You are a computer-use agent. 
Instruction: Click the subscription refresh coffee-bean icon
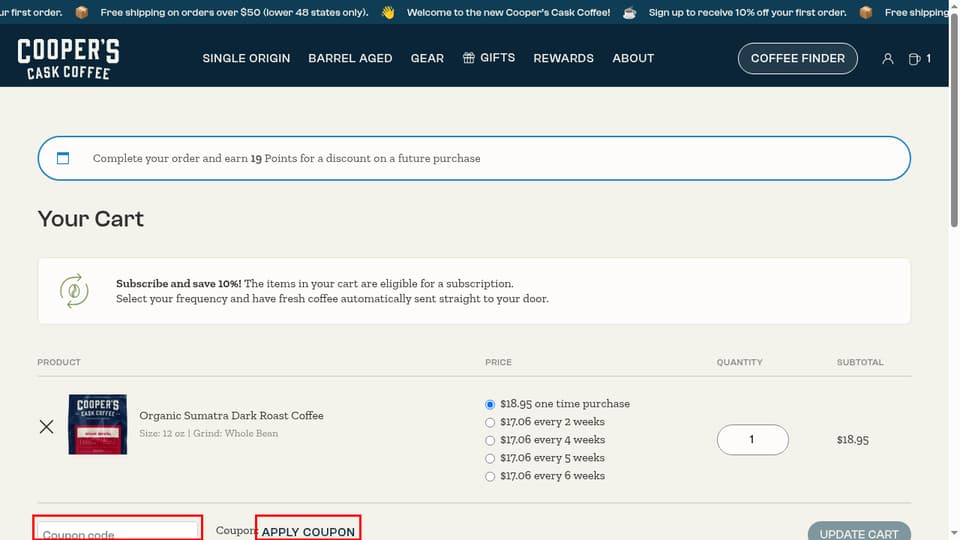tap(74, 291)
